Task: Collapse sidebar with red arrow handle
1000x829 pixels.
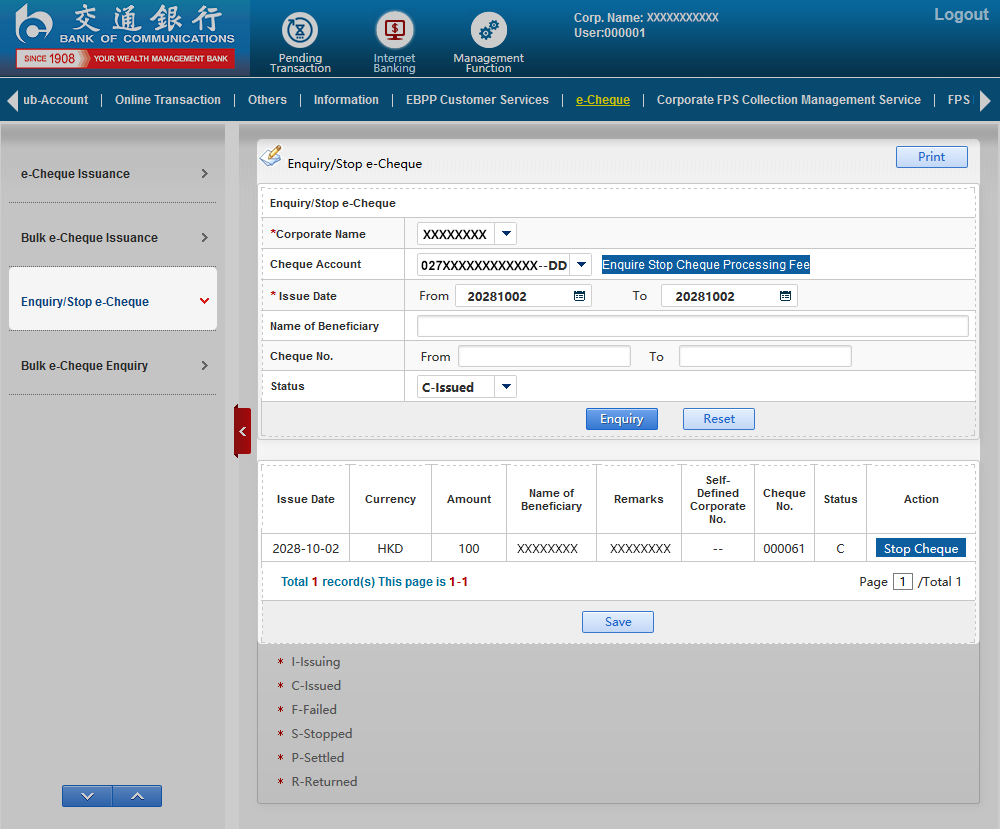Action: point(242,432)
